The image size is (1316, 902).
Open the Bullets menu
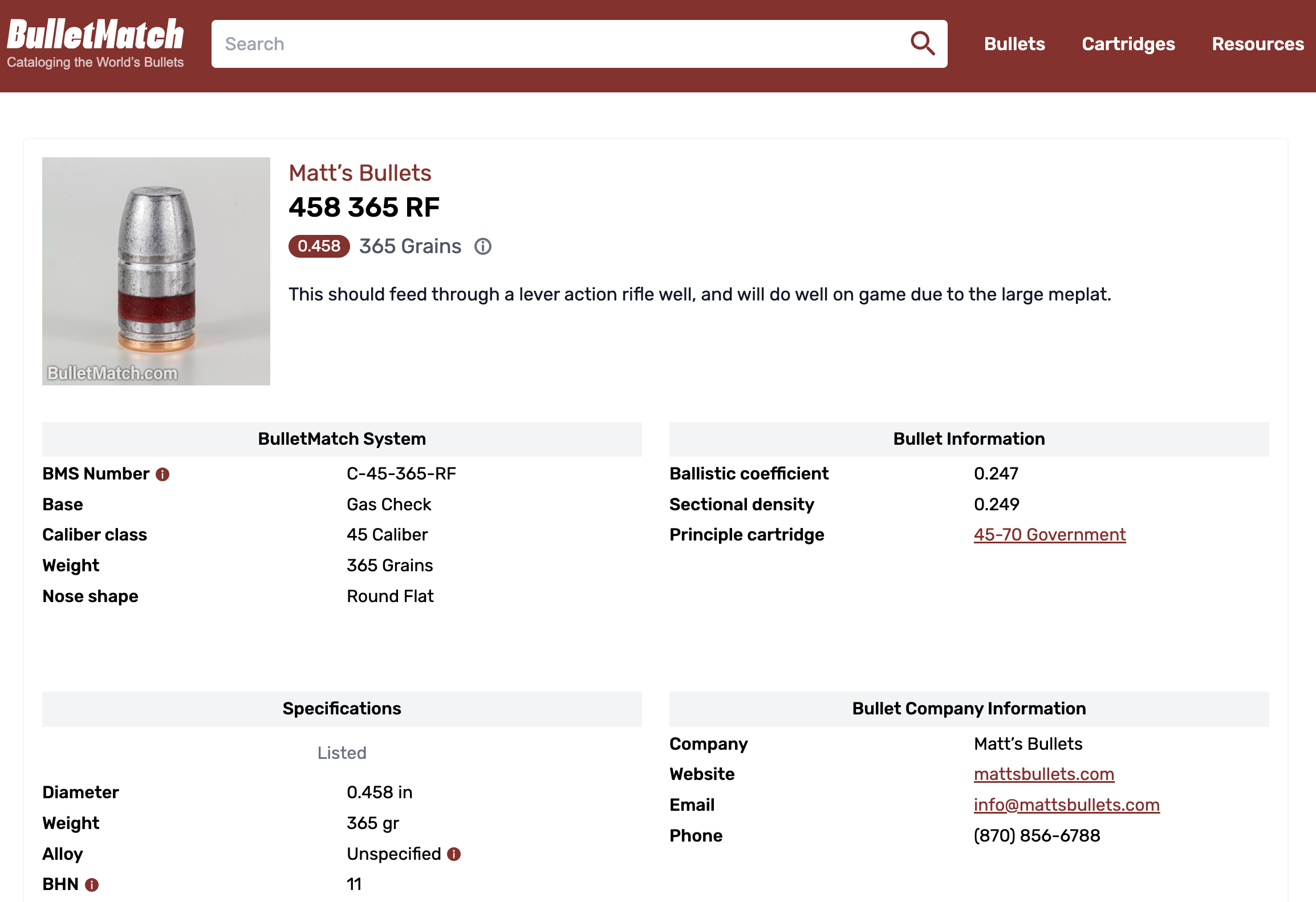(1014, 44)
